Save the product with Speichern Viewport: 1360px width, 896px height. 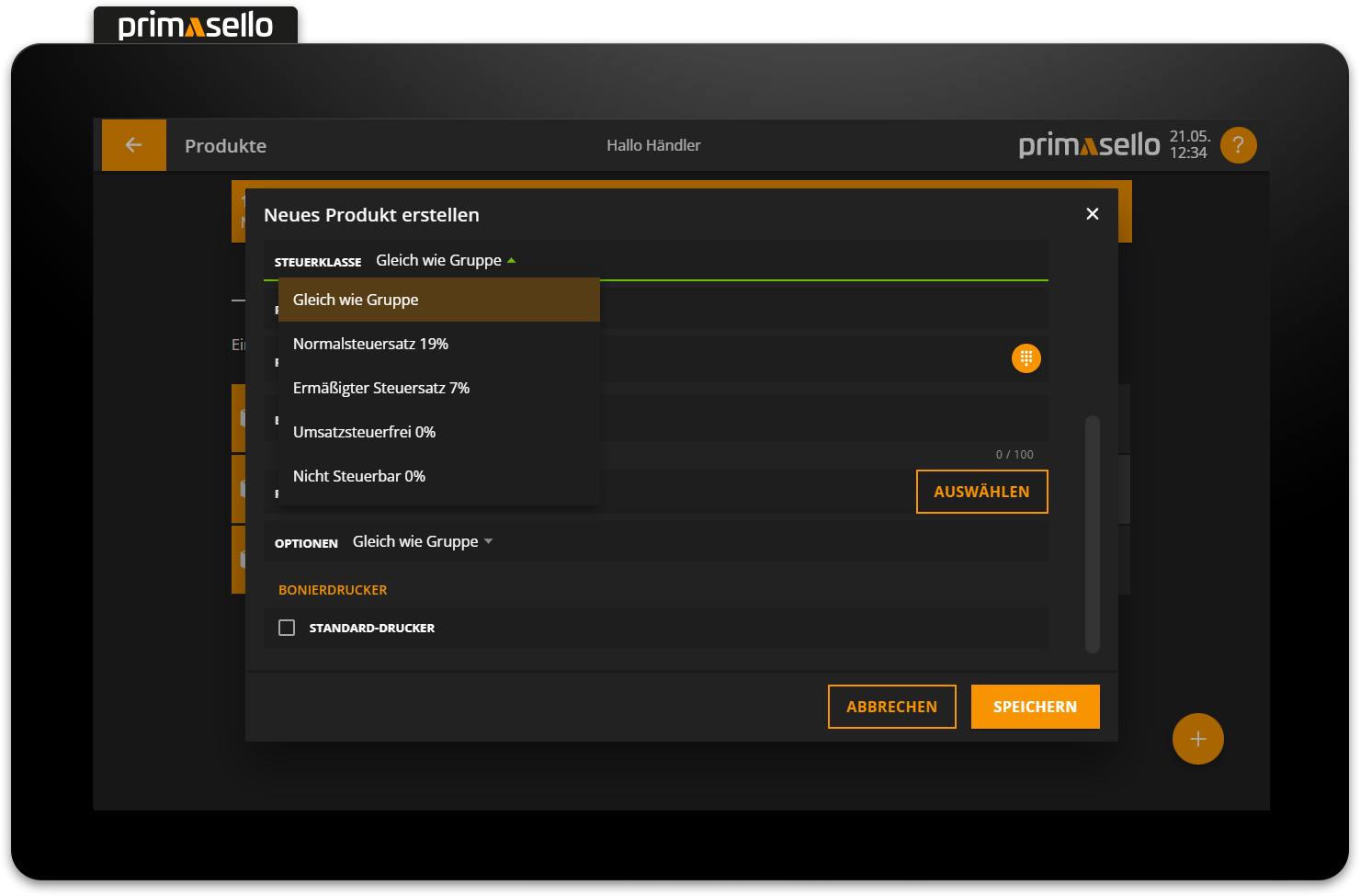click(1035, 707)
